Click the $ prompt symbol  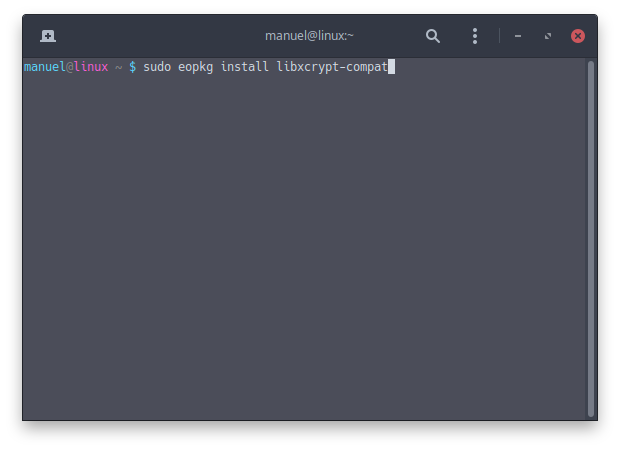pos(132,67)
